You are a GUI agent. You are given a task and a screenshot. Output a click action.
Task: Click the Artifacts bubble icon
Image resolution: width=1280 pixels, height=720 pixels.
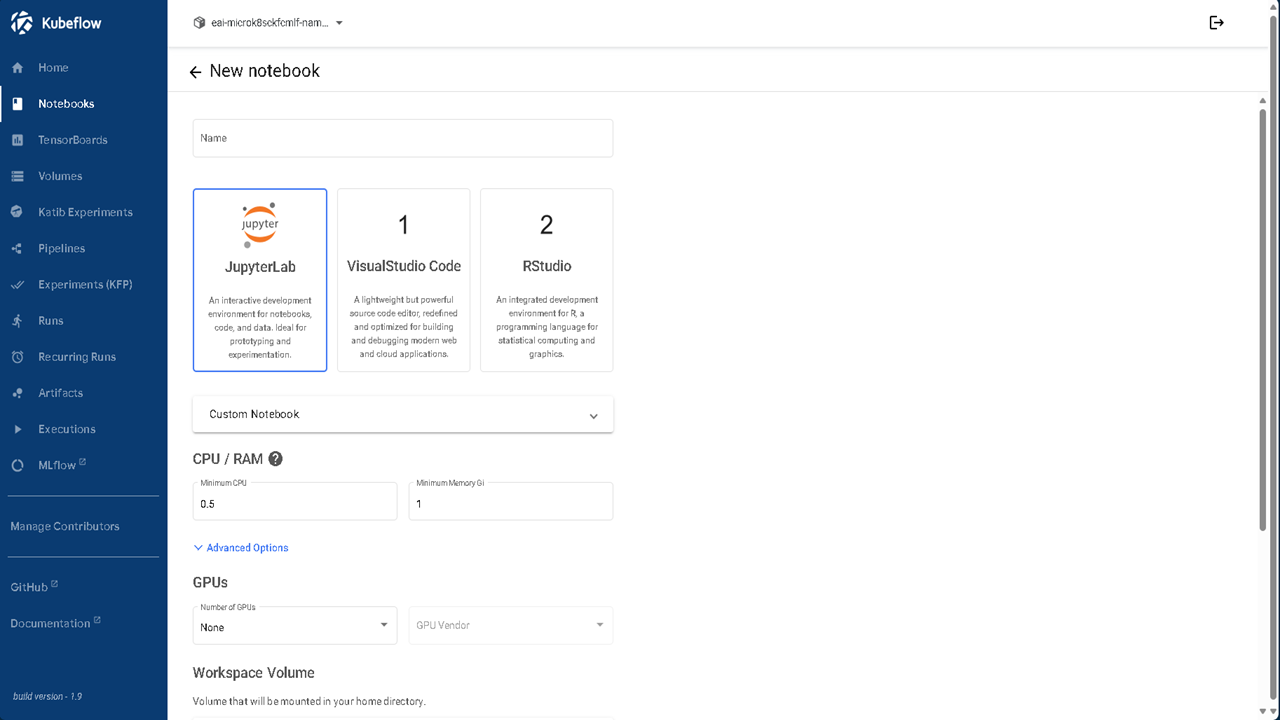pyautogui.click(x=17, y=393)
